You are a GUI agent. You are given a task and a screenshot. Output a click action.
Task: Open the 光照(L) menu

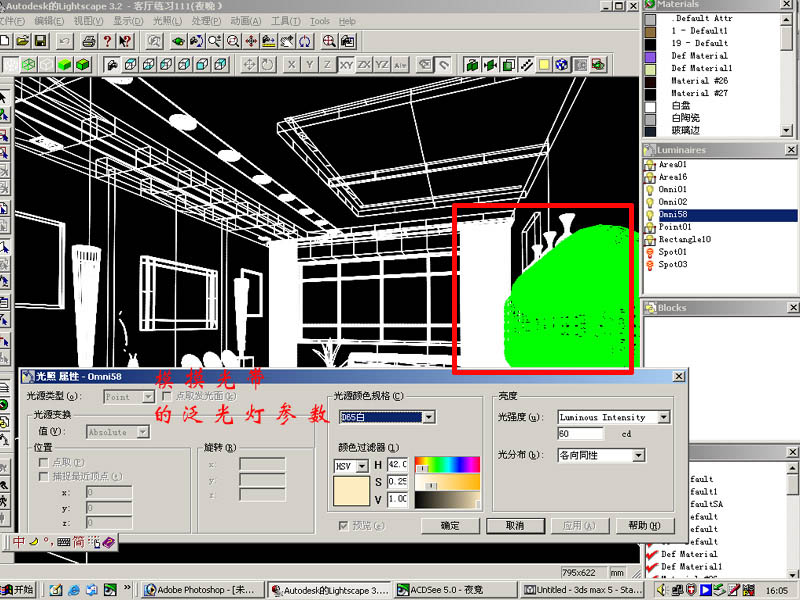pyautogui.click(x=167, y=21)
